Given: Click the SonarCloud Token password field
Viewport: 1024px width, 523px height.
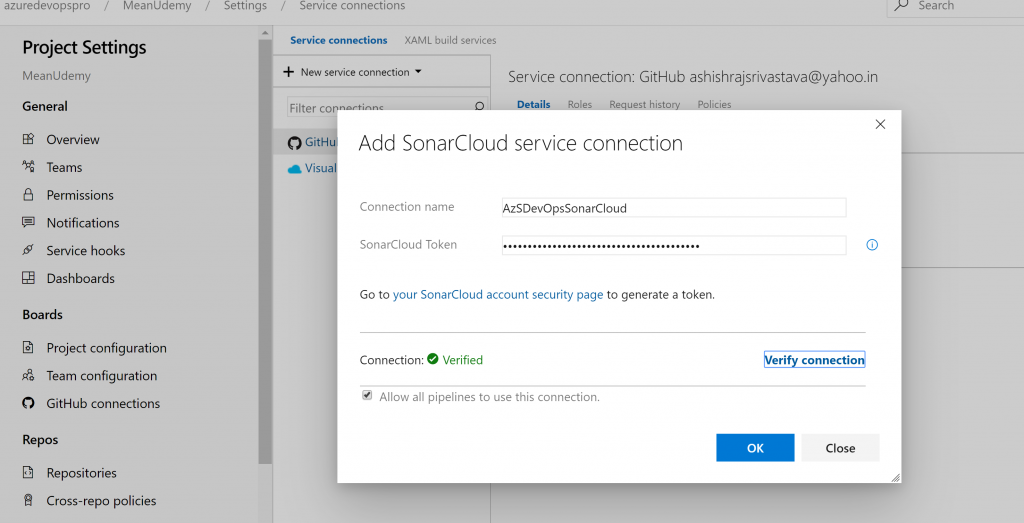Looking at the screenshot, I should (673, 246).
